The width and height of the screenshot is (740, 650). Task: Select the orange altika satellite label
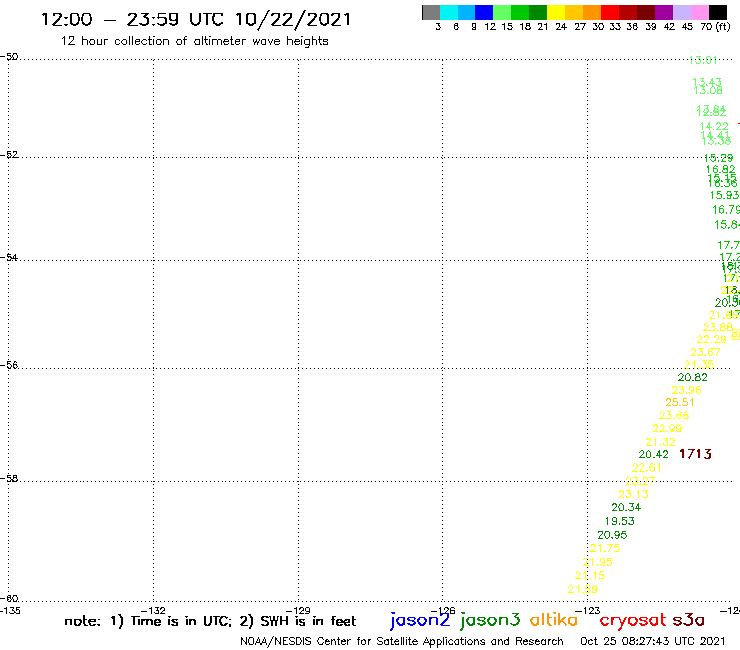click(554, 620)
